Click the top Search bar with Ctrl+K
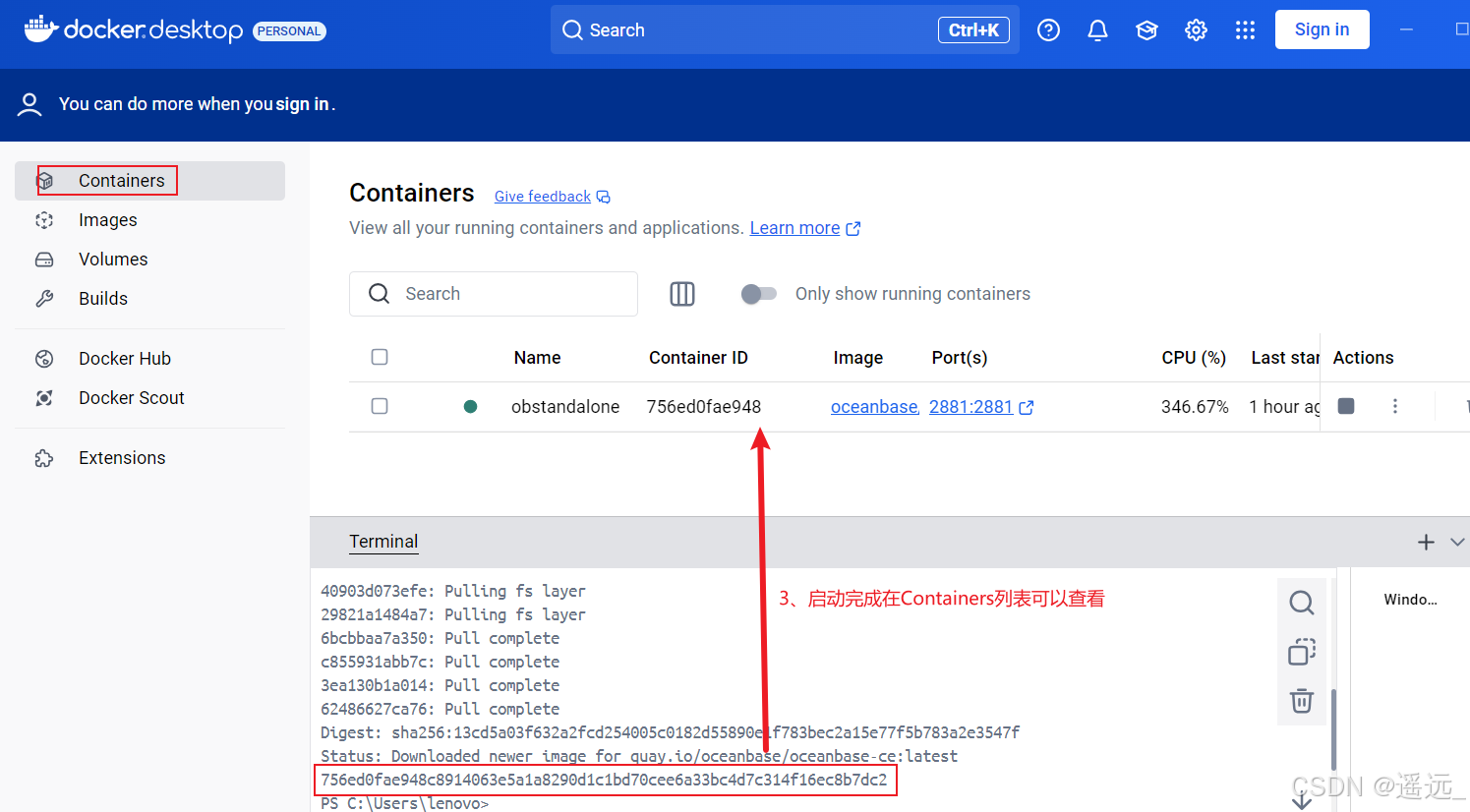 click(x=785, y=29)
